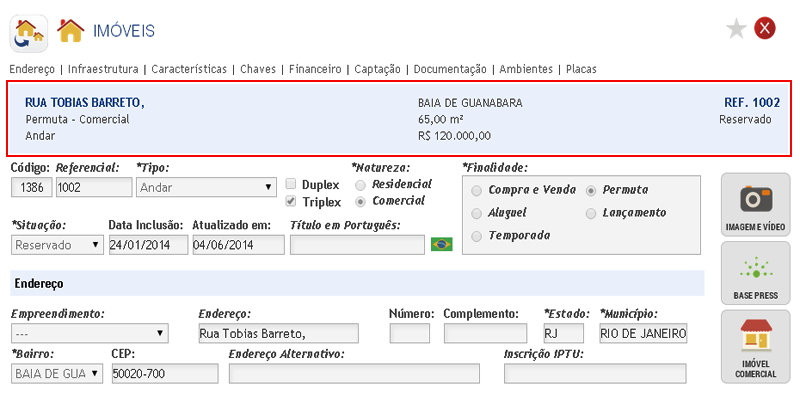Click the Endereço field with Rua Tobias Barreto
This screenshot has width=800, height=400.
click(x=278, y=333)
